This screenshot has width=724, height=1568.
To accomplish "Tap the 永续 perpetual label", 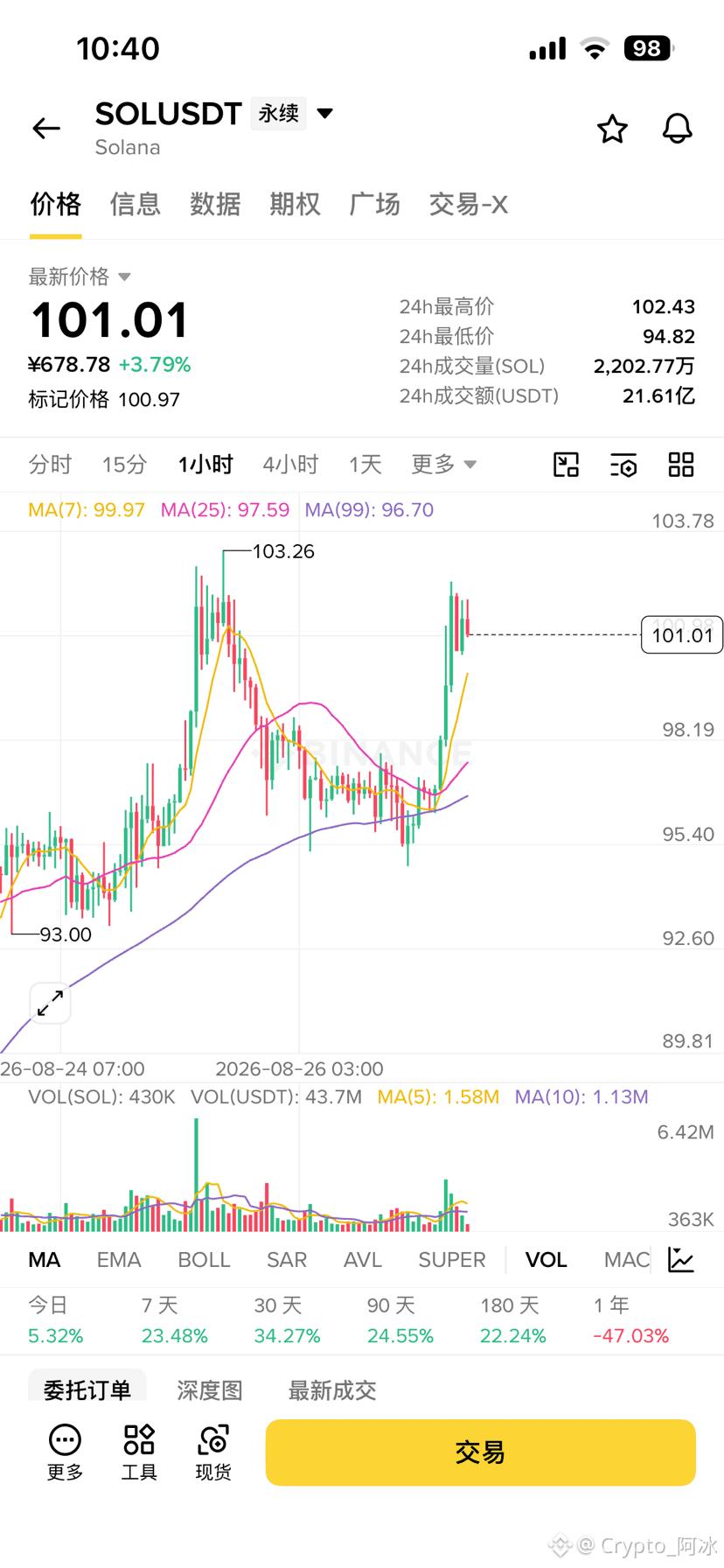I will point(278,114).
